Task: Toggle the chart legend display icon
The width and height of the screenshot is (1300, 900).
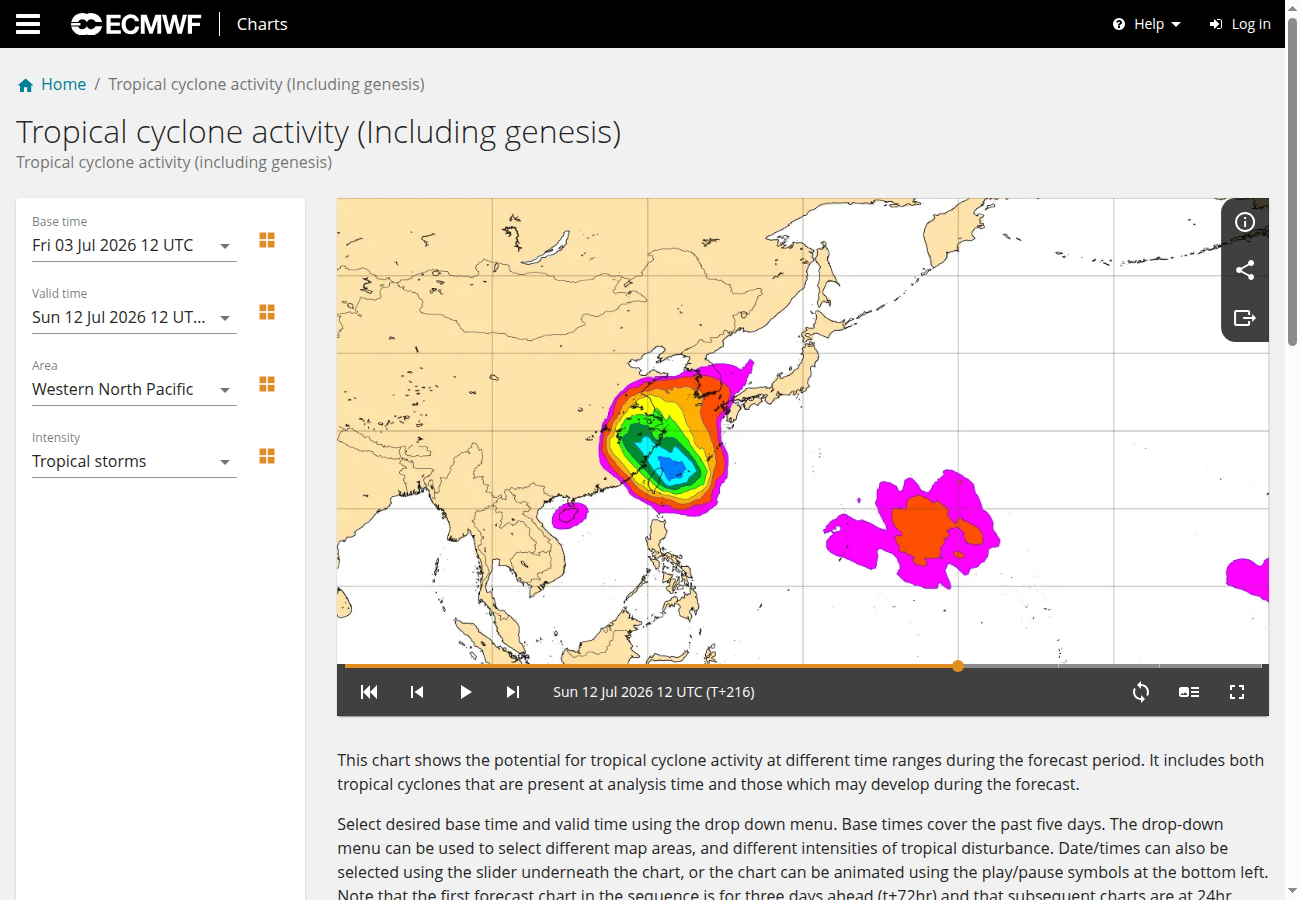Action: [x=1189, y=692]
